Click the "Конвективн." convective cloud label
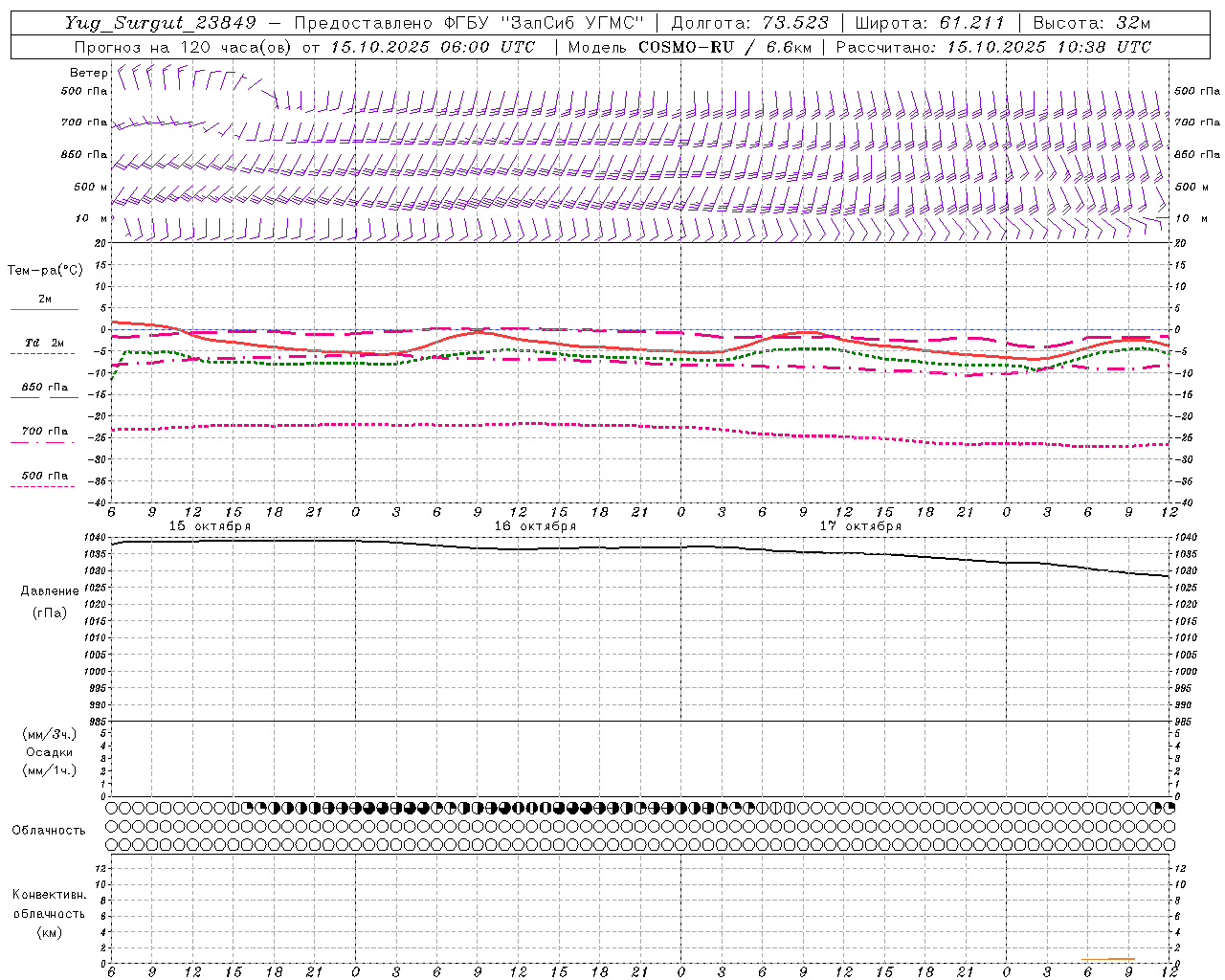 pos(49,895)
